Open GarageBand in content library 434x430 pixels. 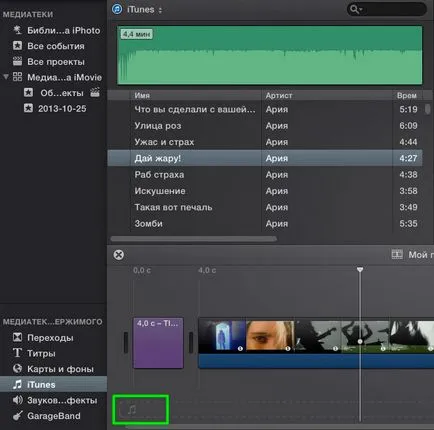tap(54, 416)
